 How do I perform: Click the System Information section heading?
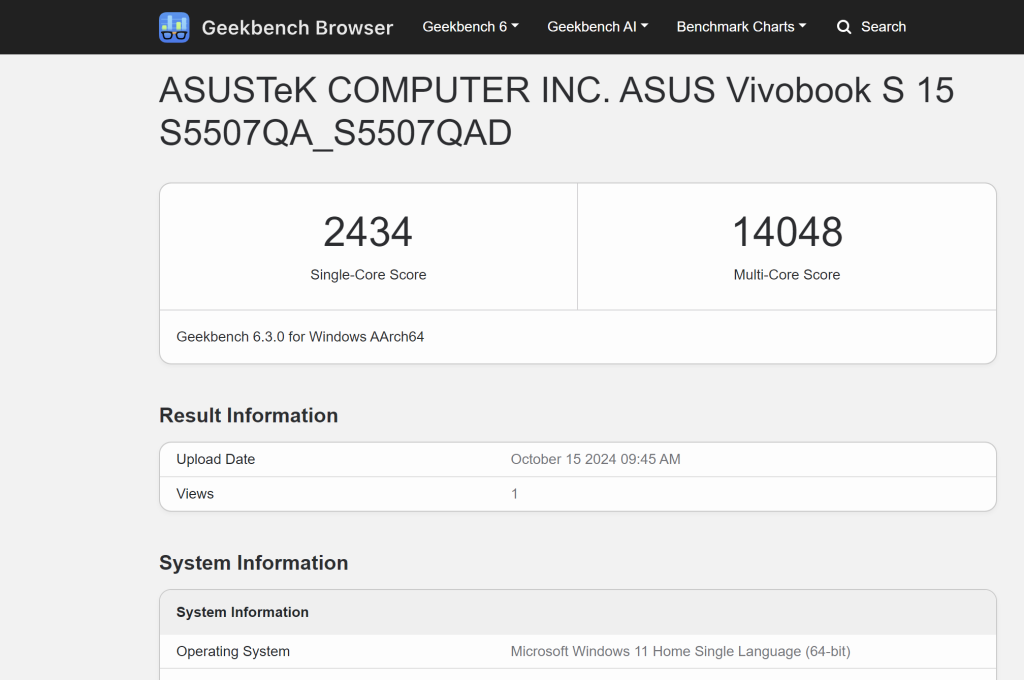pos(253,563)
